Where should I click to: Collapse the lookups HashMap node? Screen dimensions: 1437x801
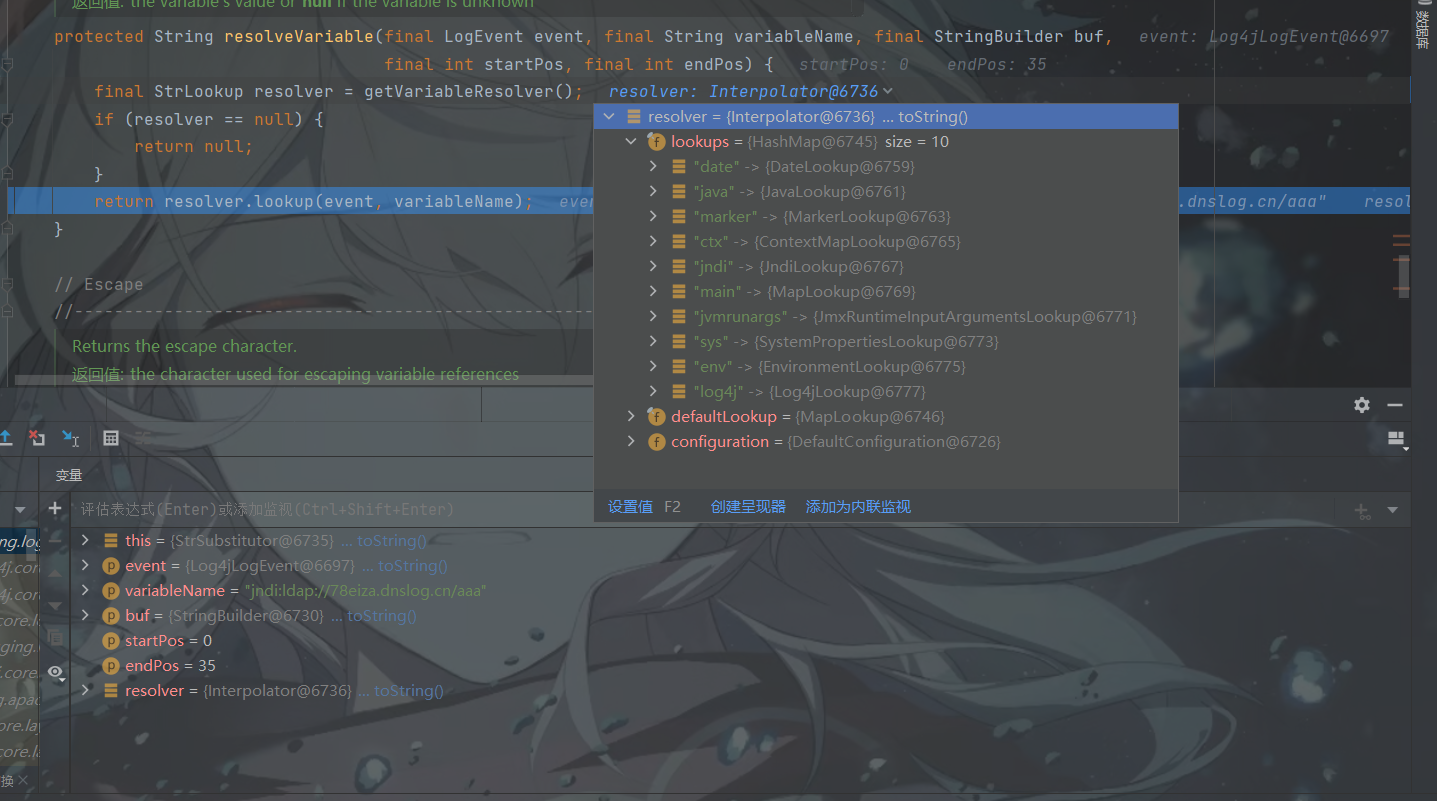pyautogui.click(x=631, y=141)
